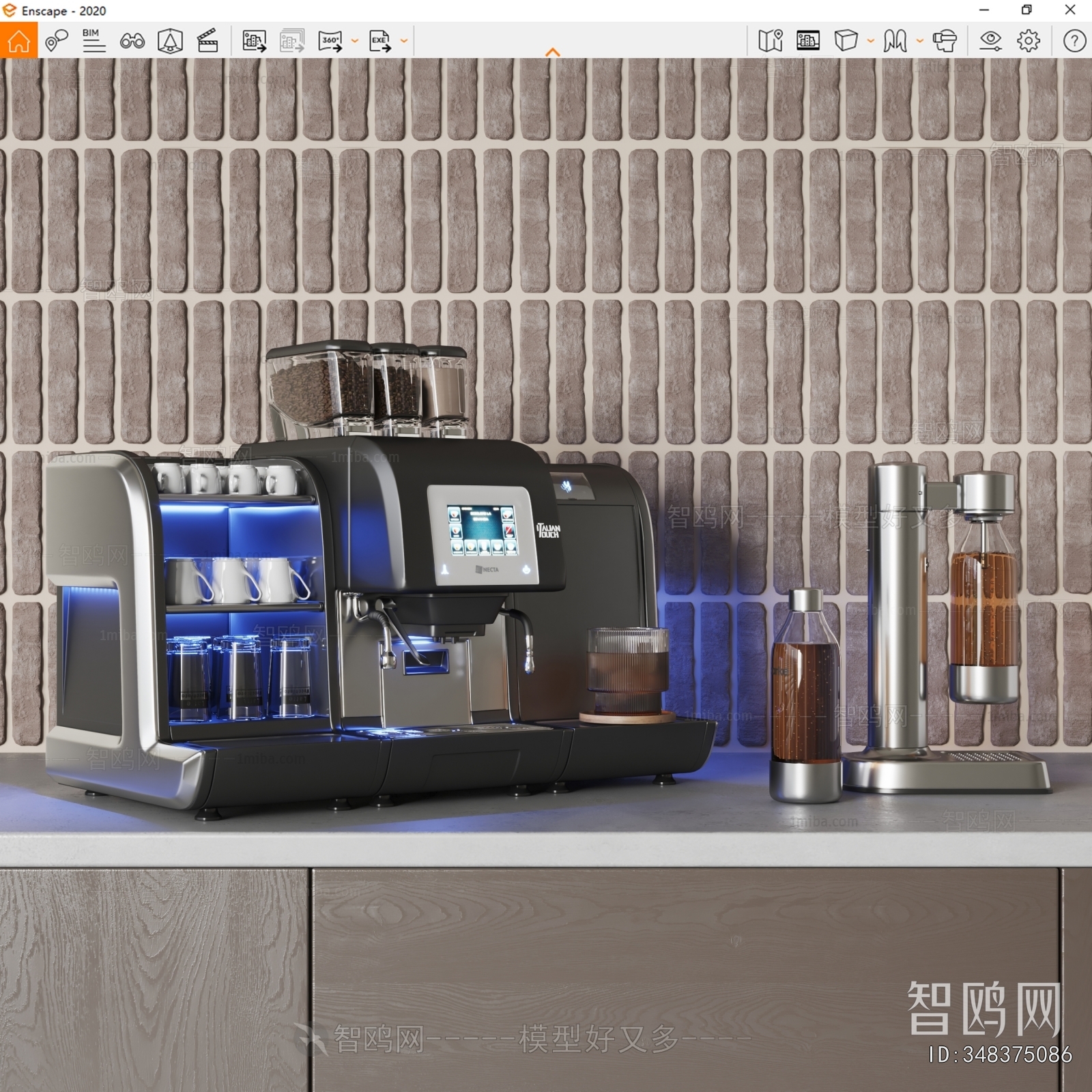Export standalone EXE file
This screenshot has width=1092, height=1092.
[x=380, y=41]
